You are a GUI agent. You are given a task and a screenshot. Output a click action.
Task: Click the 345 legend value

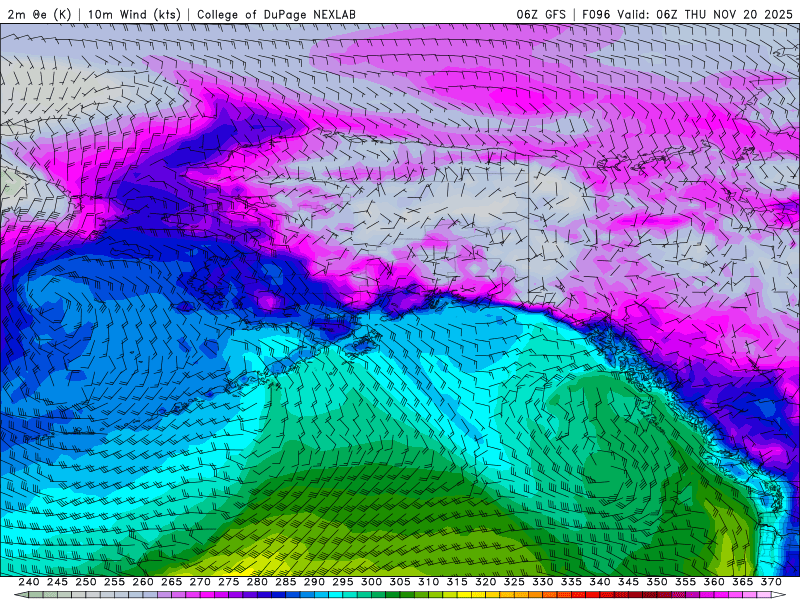[629, 582]
